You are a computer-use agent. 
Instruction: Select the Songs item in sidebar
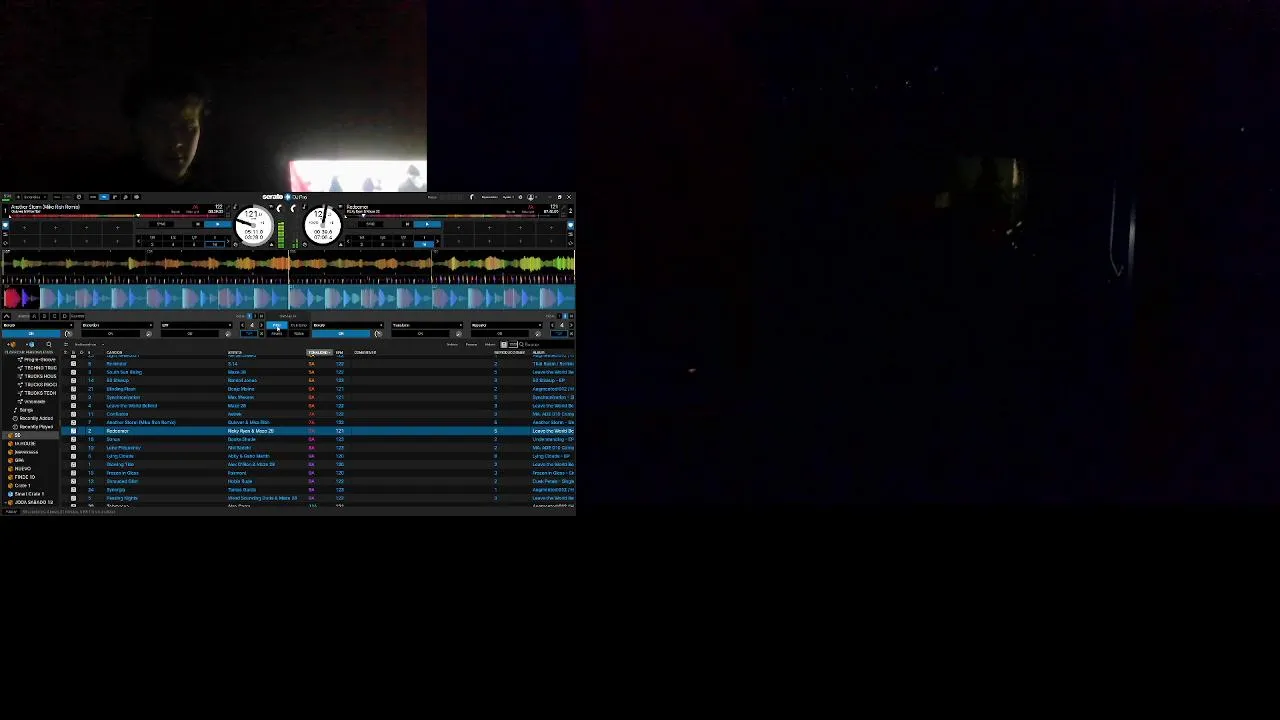click(x=26, y=410)
